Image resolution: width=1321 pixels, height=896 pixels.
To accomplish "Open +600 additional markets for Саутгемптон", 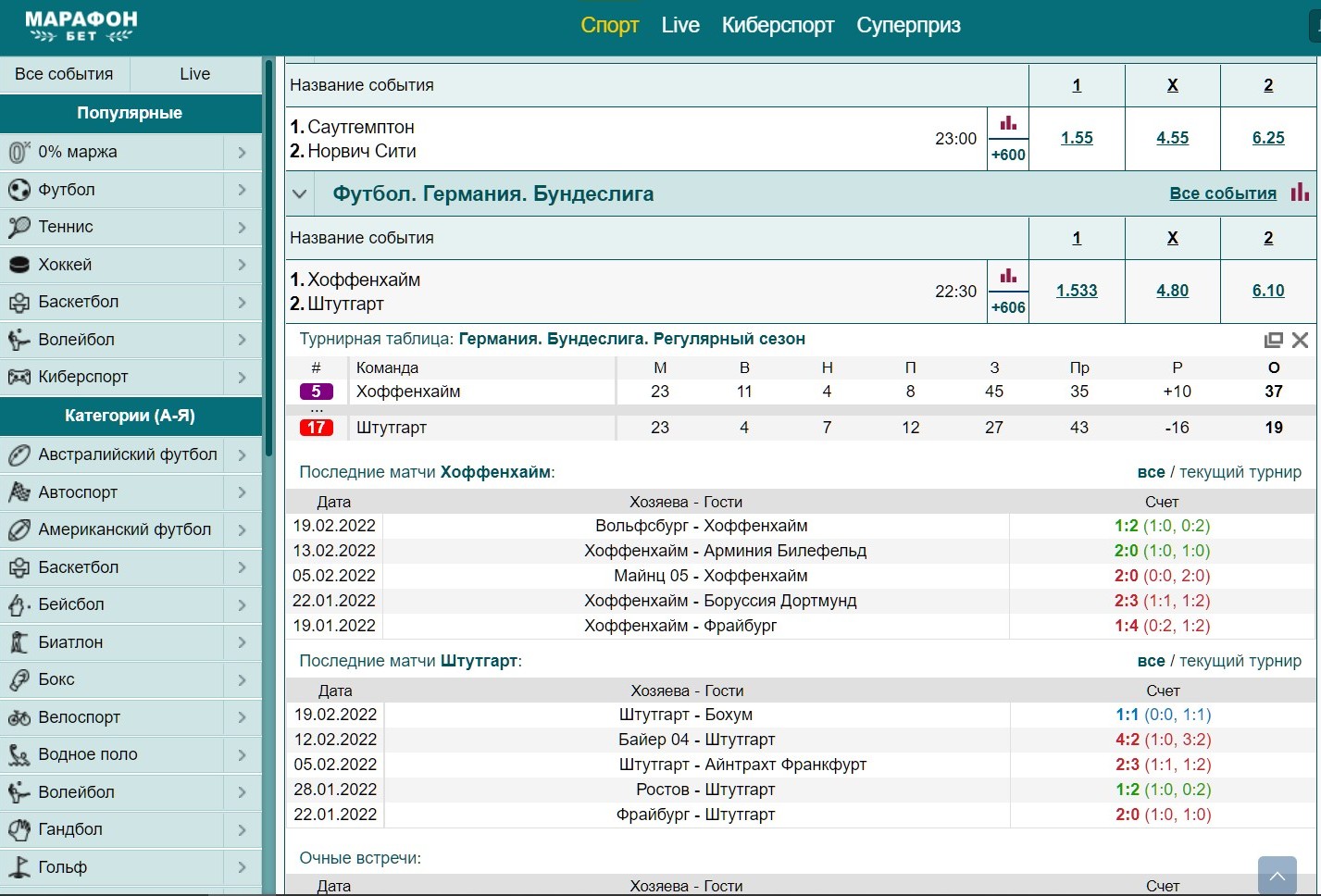I will pos(1008,155).
